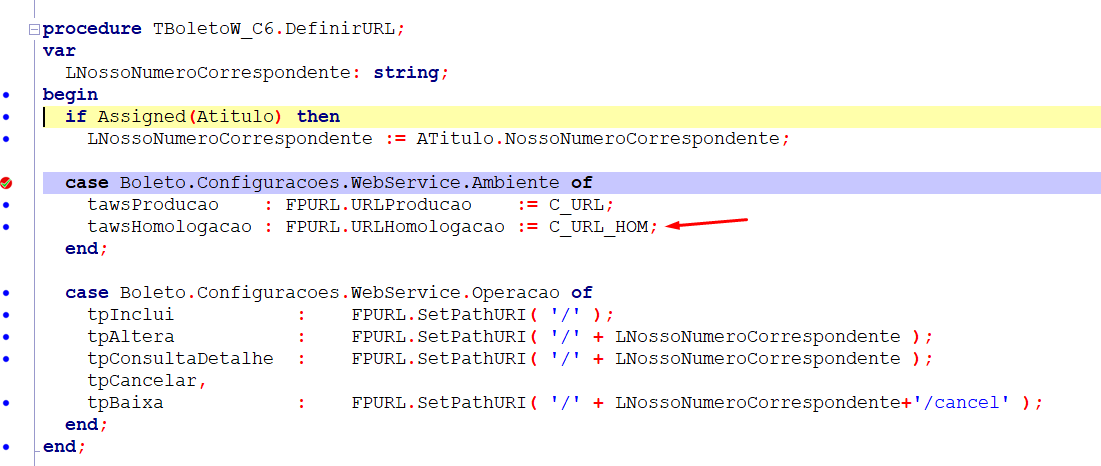The height and width of the screenshot is (466, 1101).
Task: Click gutter dot beside tawsHomologacao line
Action: tap(6, 227)
